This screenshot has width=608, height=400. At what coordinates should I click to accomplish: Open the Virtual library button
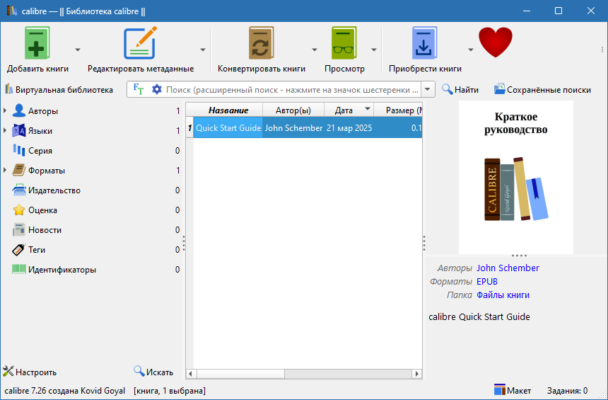pos(59,90)
